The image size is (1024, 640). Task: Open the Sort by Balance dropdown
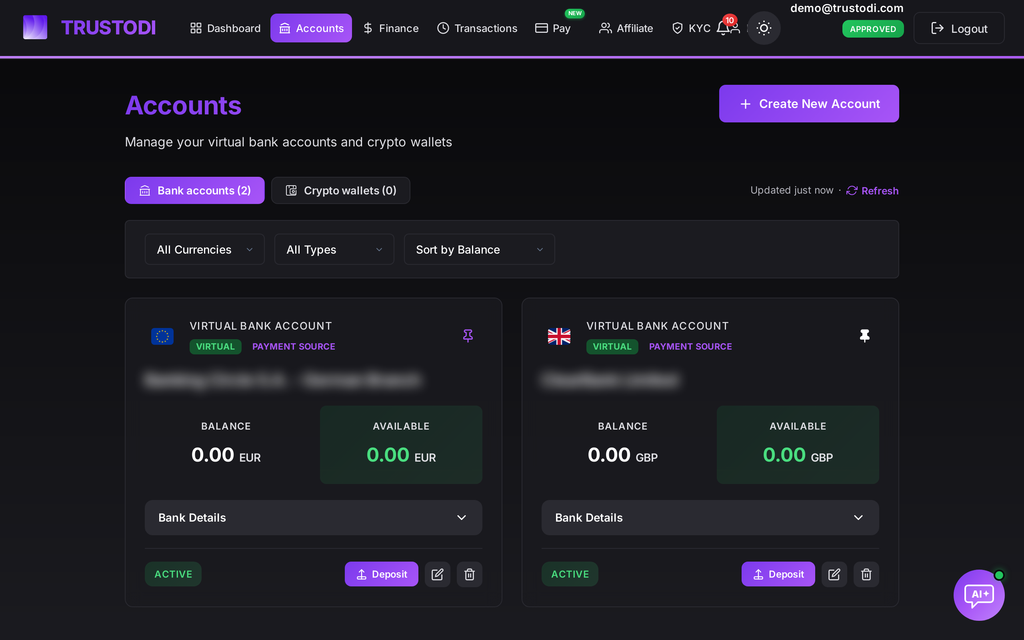click(479, 249)
